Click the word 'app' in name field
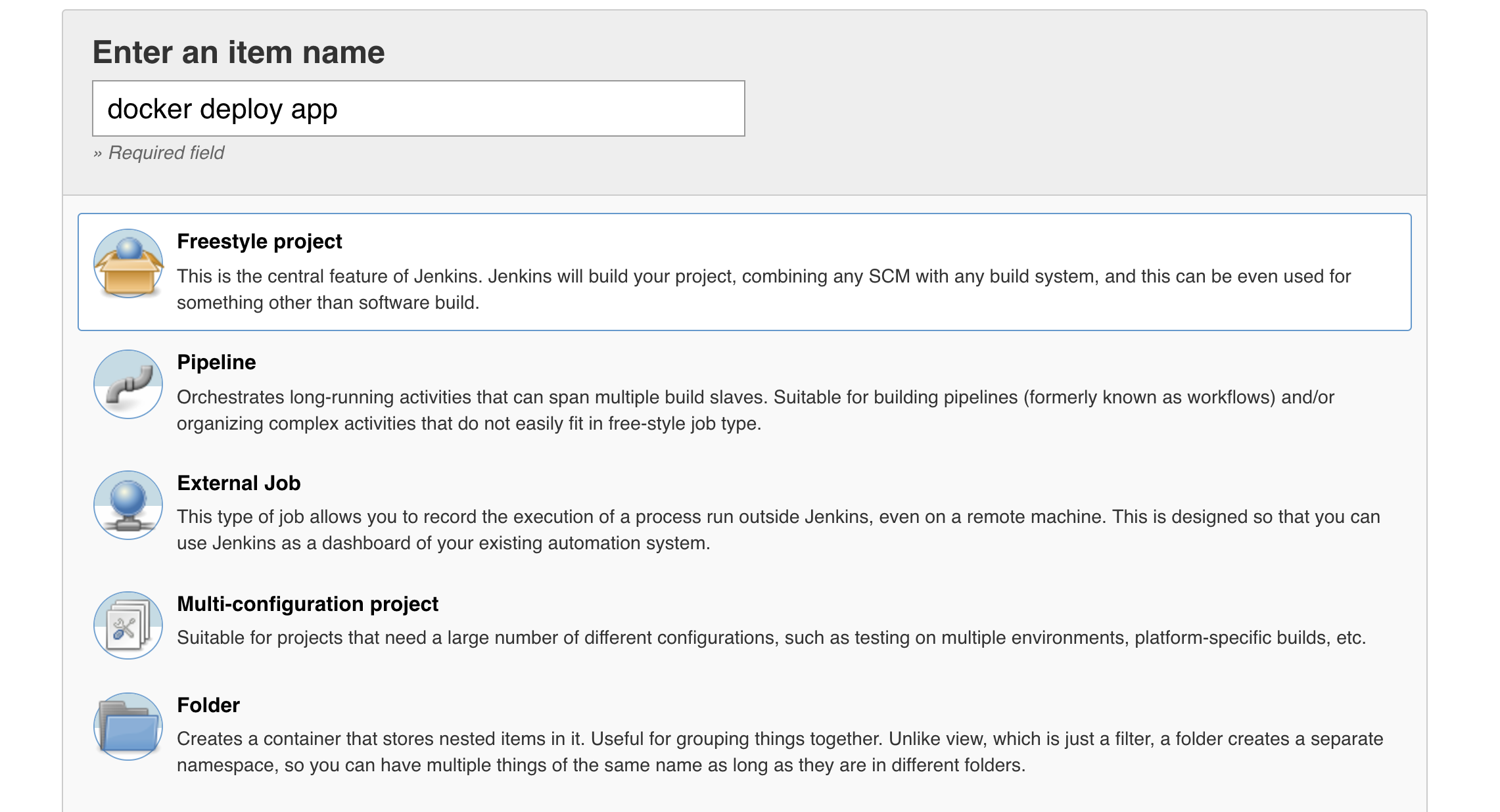The image size is (1500, 812). (314, 110)
